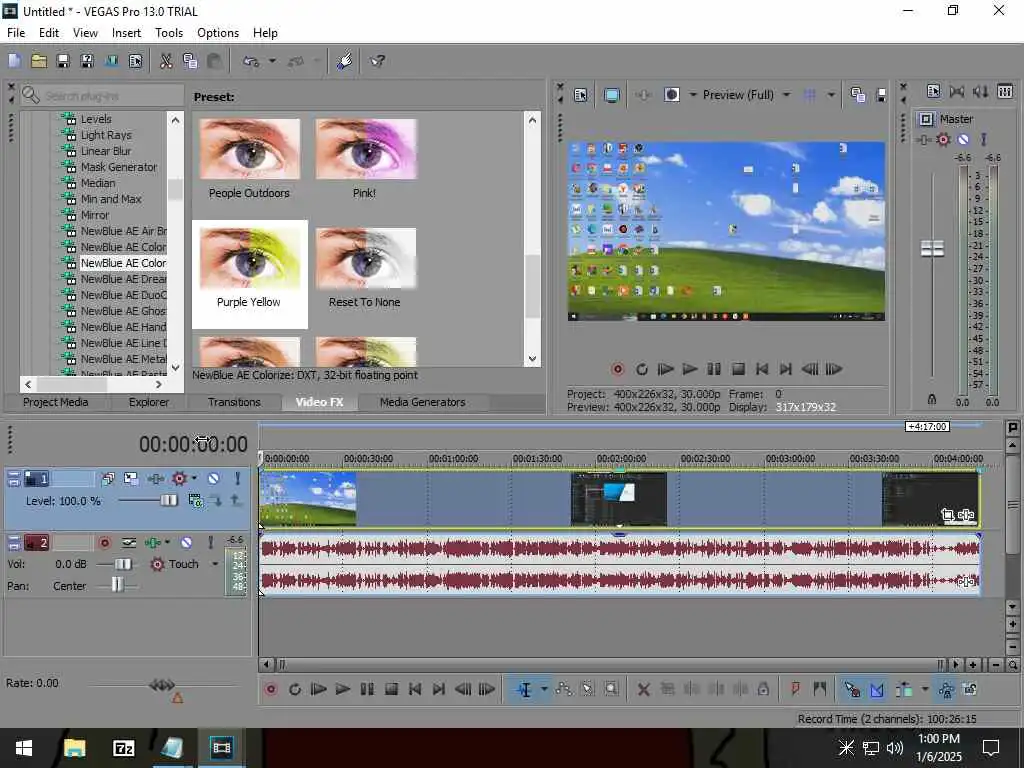Stop playback in preview window transport
The image size is (1024, 768).
click(x=738, y=370)
